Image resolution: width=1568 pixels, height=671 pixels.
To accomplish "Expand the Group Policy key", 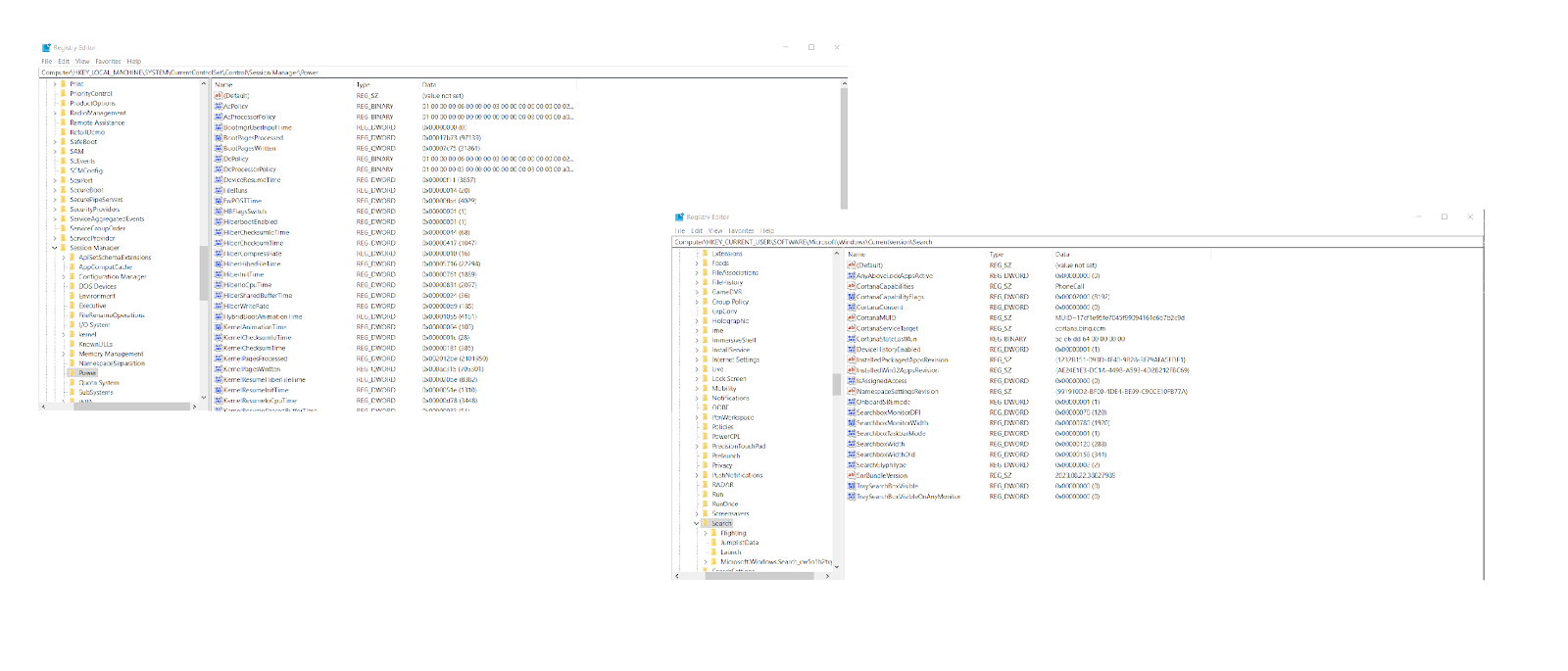I will (697, 302).
